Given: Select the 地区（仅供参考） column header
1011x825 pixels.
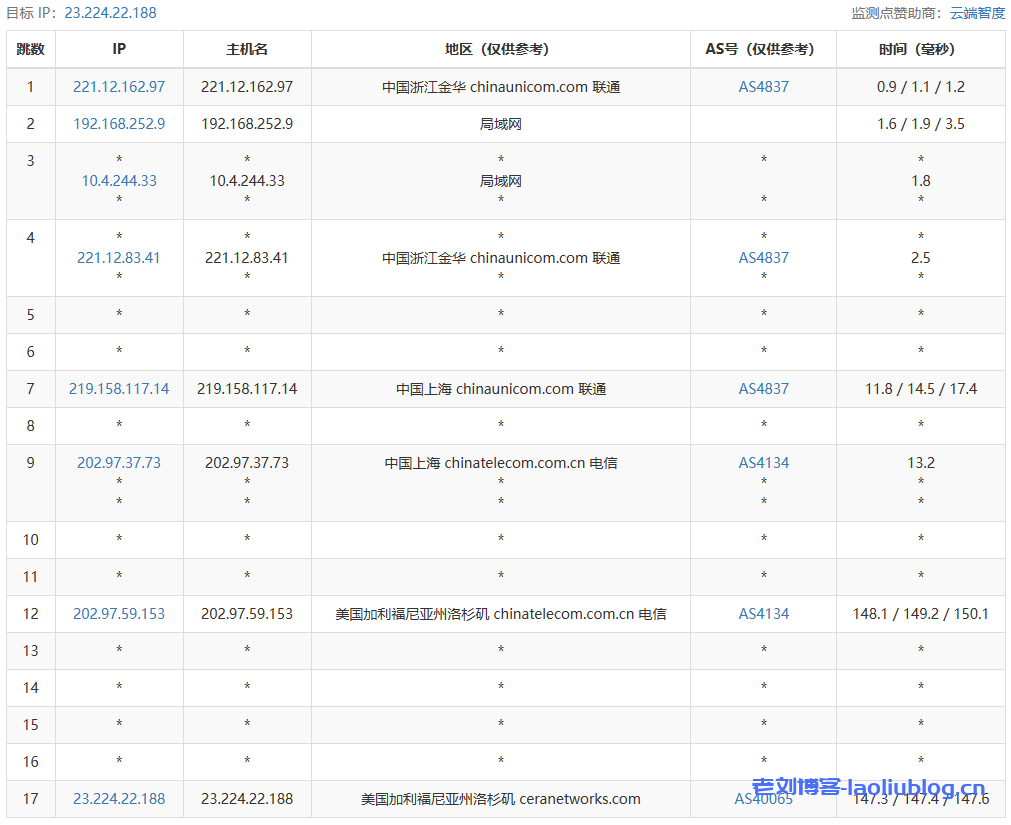Looking at the screenshot, I should tap(500, 49).
